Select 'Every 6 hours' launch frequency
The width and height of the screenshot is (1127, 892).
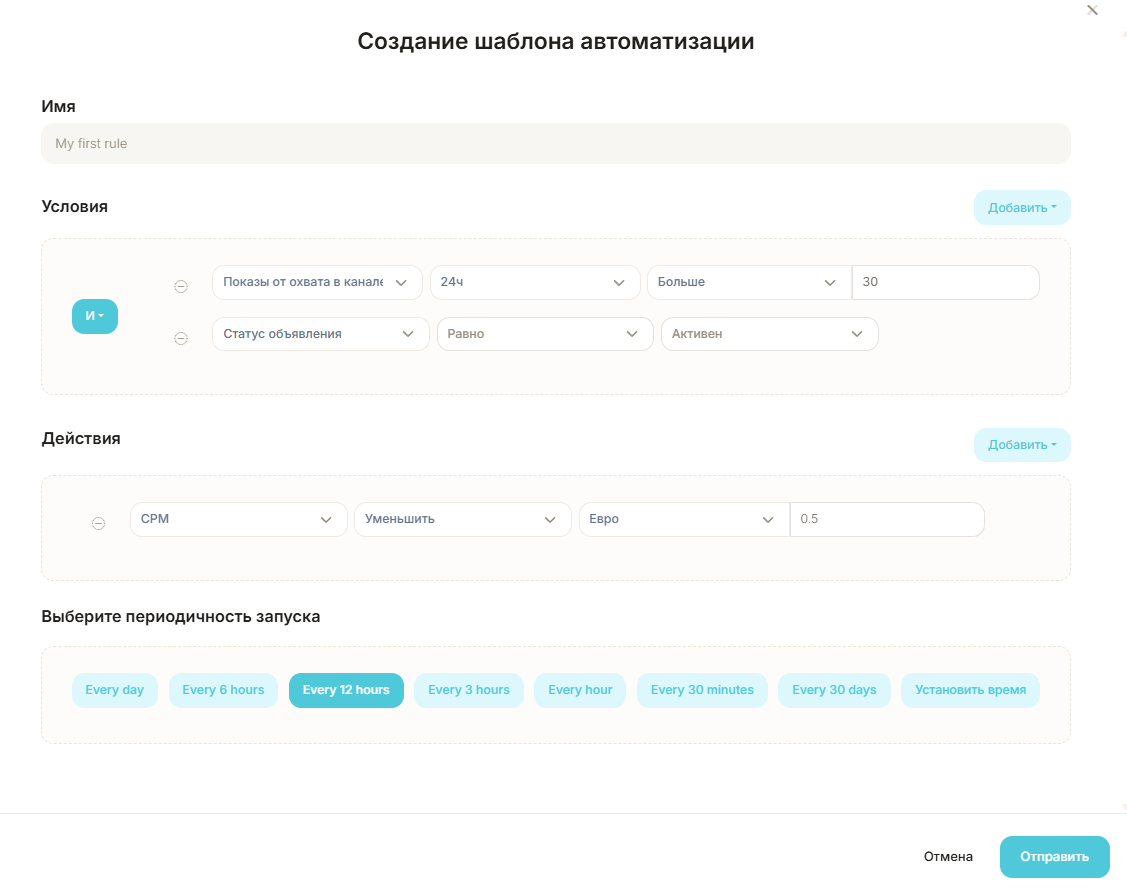(223, 690)
